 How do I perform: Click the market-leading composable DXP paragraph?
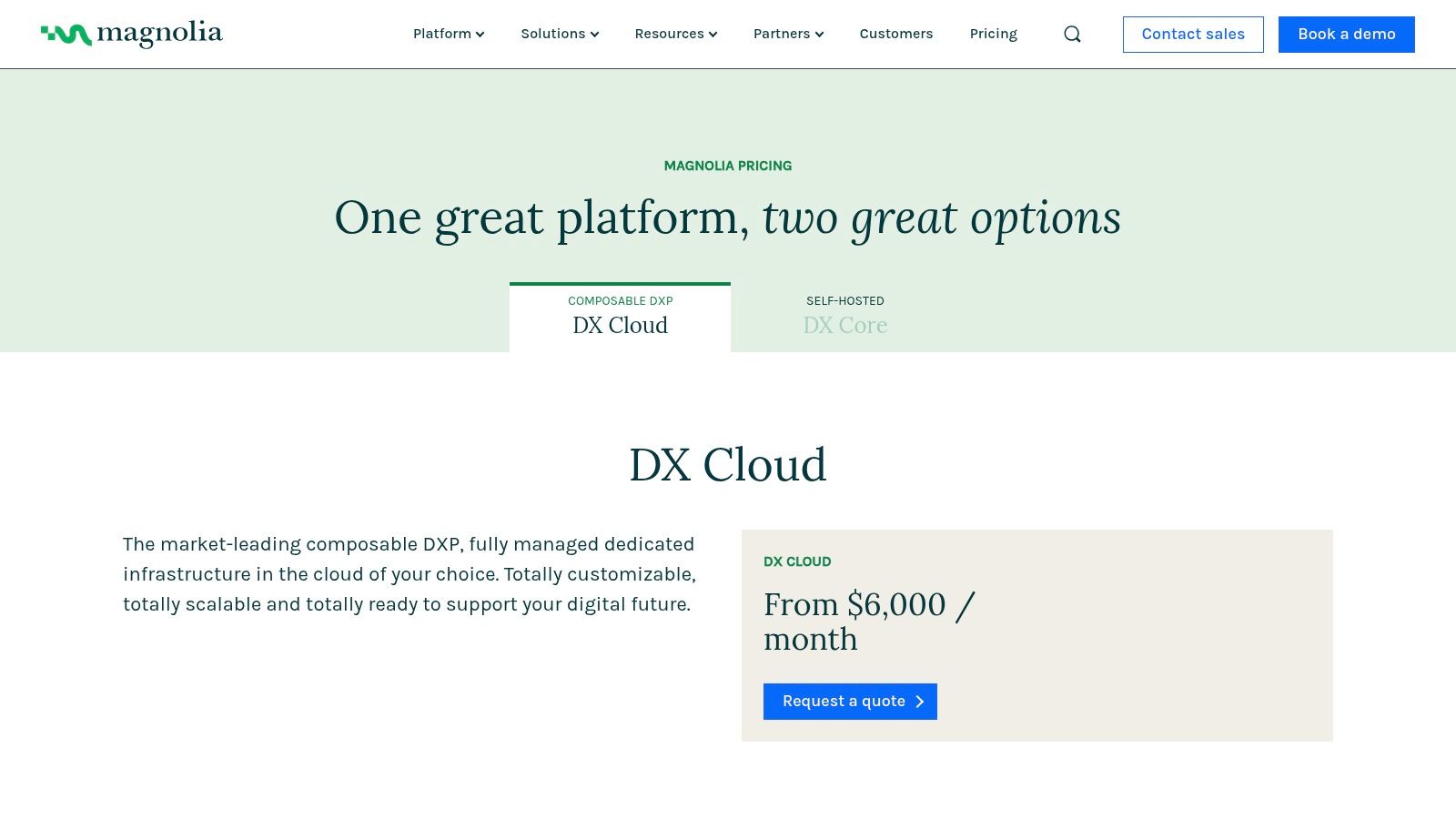point(409,574)
